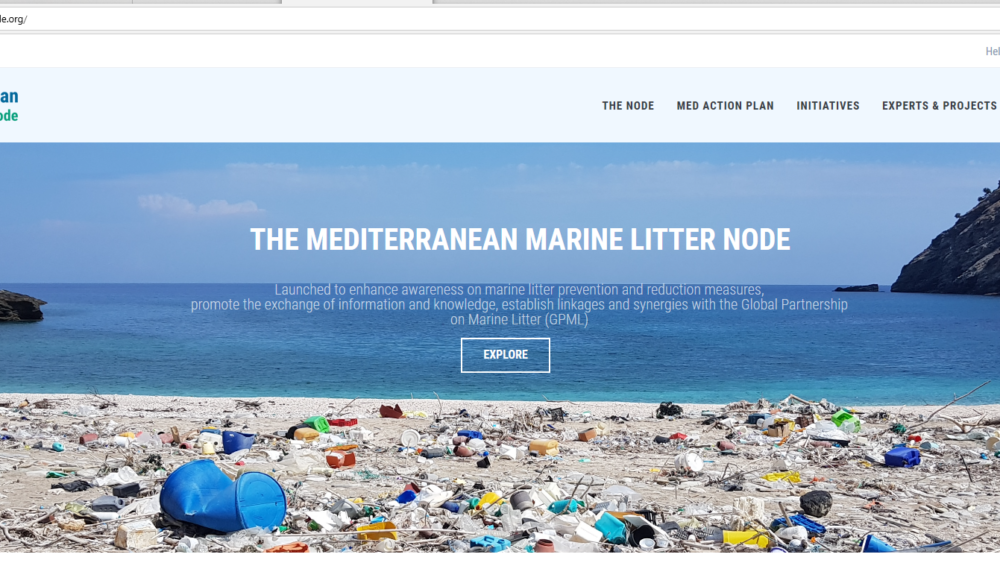This screenshot has height=563, width=1000.
Task: Click the white cloud in the sky
Action: point(199,205)
